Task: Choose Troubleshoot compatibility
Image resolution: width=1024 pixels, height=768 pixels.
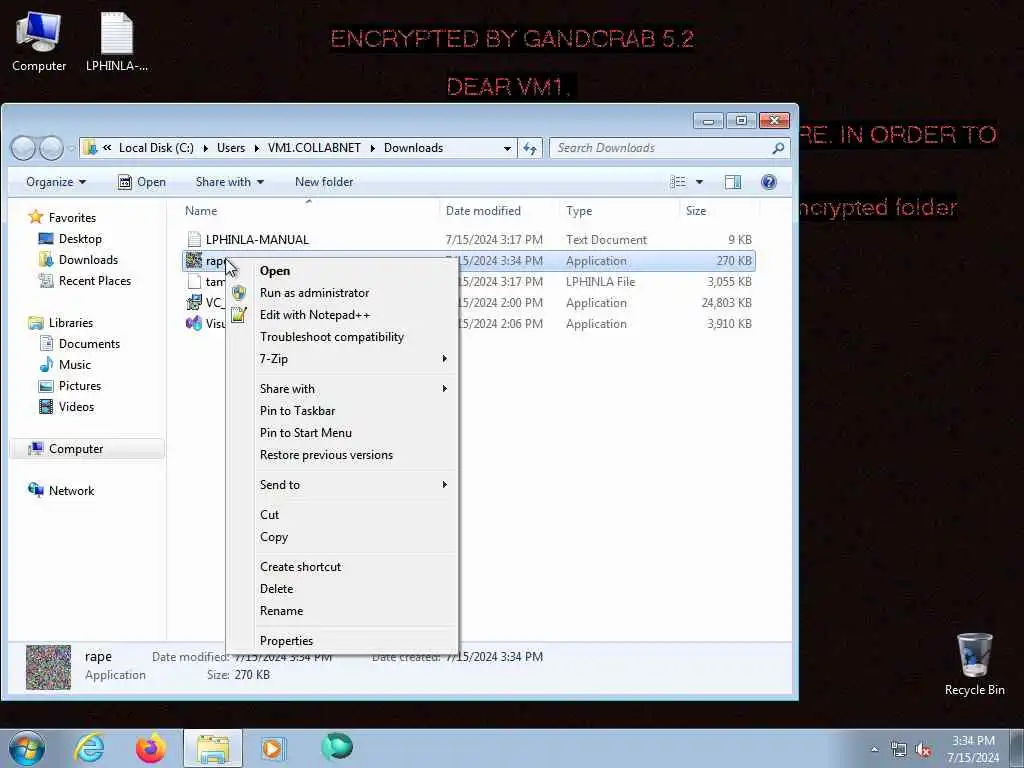Action: (x=342, y=337)
